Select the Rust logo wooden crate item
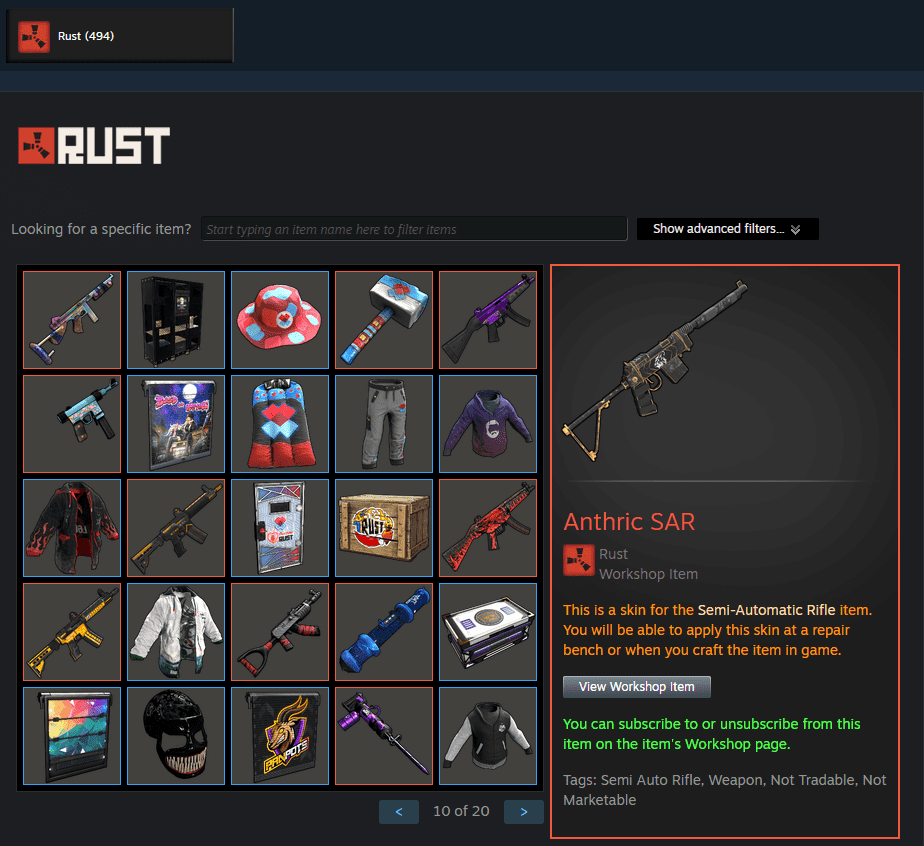924x846 pixels. pyautogui.click(x=384, y=528)
